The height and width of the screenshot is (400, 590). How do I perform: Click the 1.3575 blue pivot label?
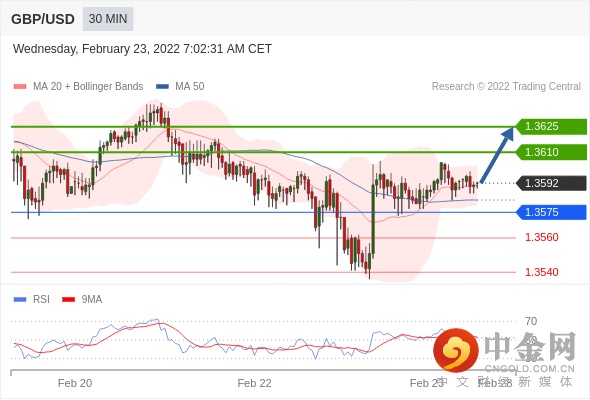(x=551, y=212)
